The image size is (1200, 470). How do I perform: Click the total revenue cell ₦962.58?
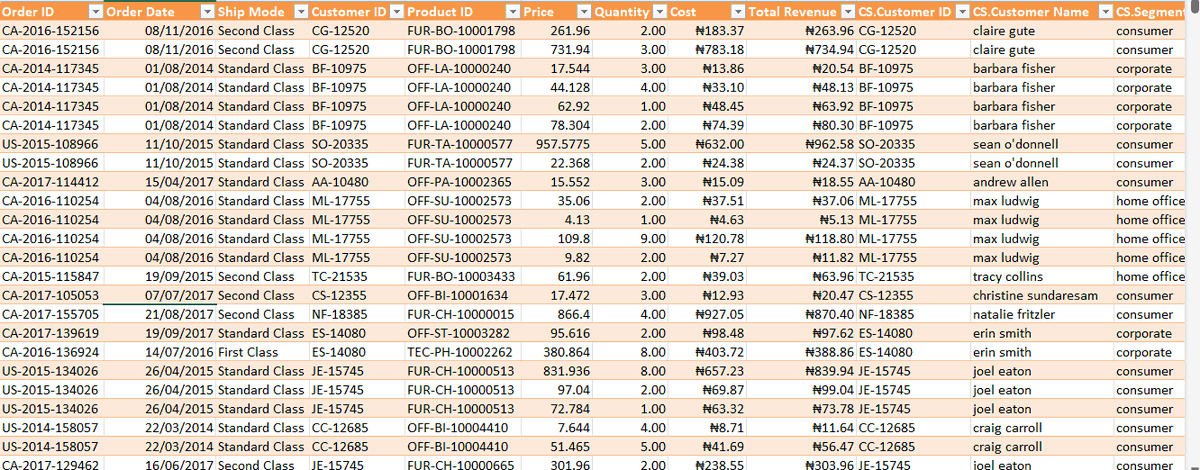(x=802, y=144)
